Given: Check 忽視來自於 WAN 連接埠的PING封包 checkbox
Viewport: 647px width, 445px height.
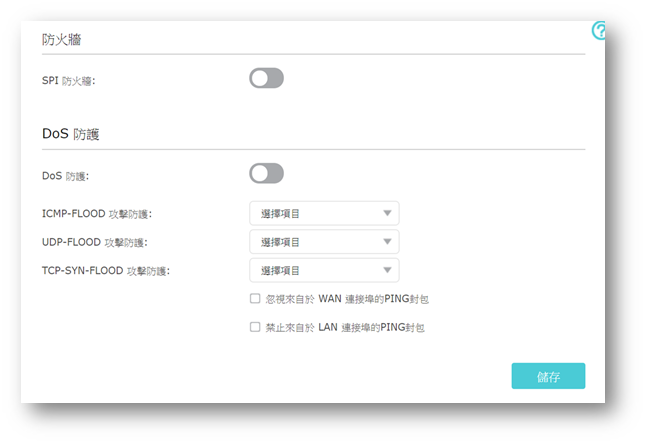Looking at the screenshot, I should (255, 298).
